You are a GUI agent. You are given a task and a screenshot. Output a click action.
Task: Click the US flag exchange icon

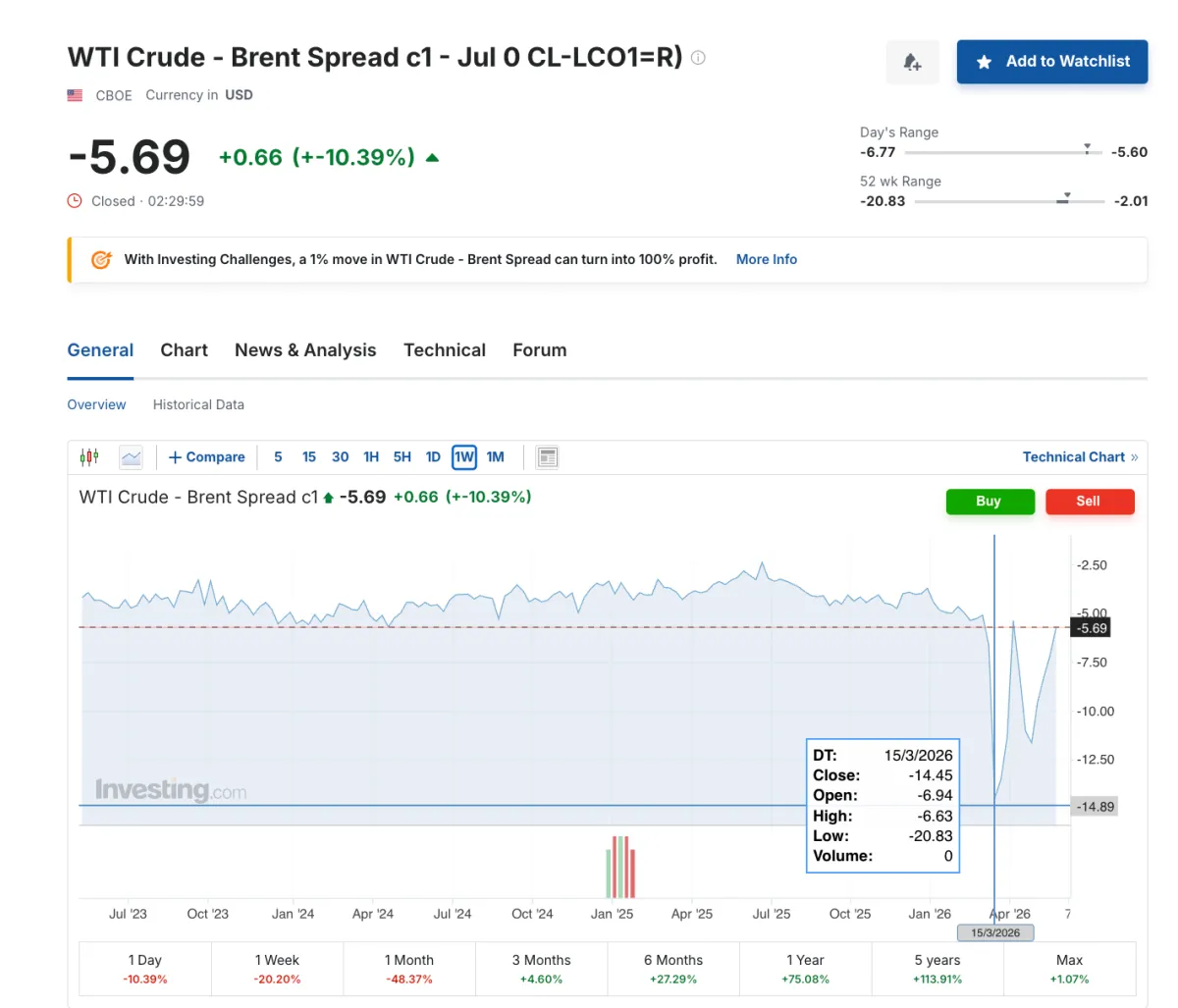pos(75,95)
